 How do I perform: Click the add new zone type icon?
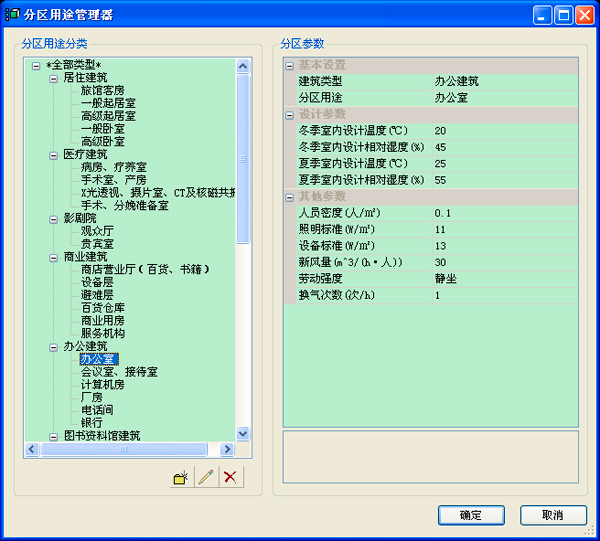coord(180,478)
